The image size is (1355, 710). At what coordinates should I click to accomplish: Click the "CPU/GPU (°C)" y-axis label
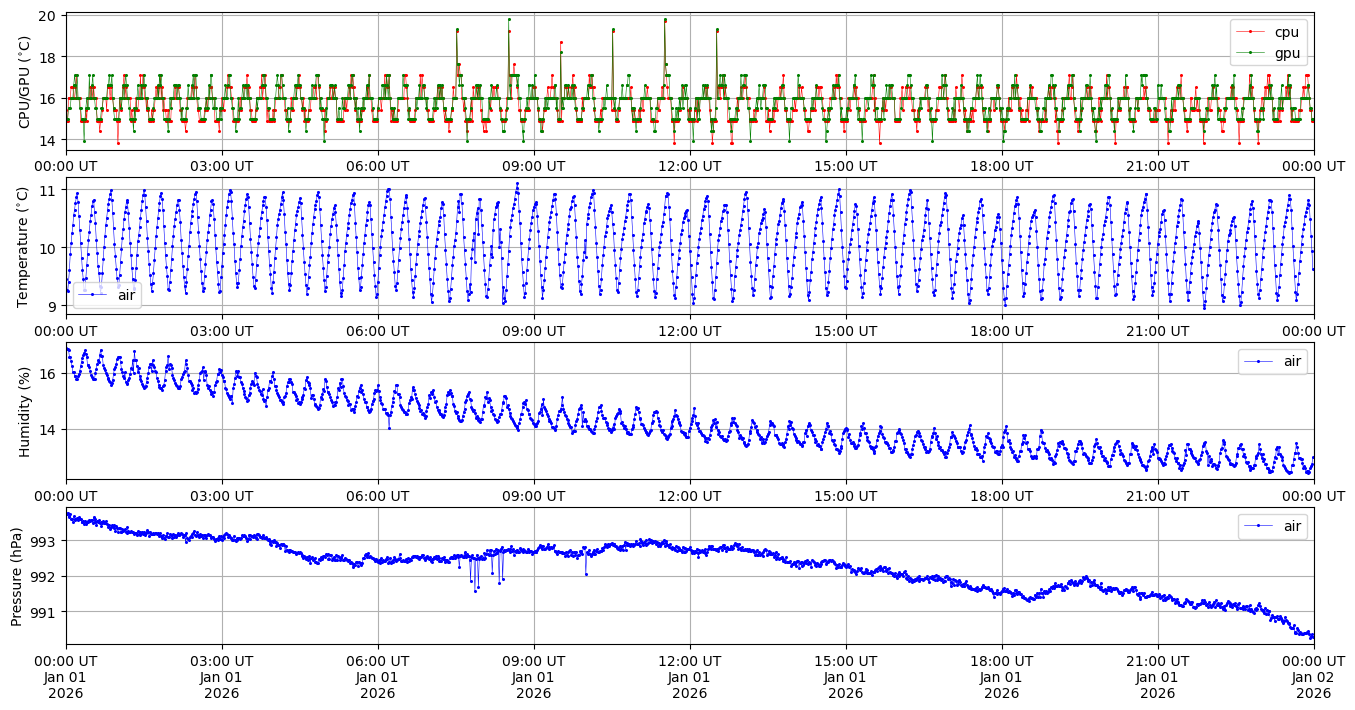click(25, 82)
